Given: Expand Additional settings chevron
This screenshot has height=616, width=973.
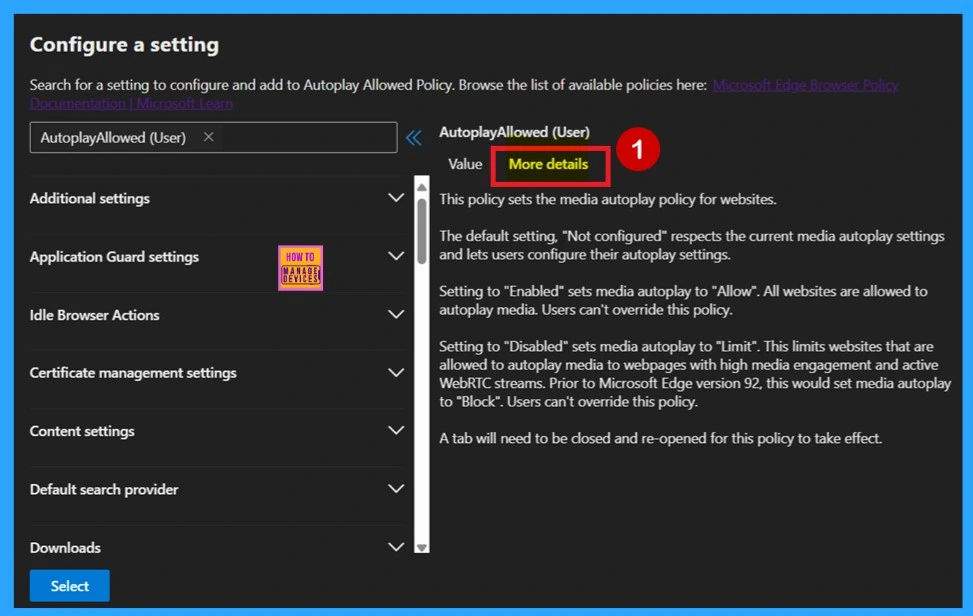Looking at the screenshot, I should (396, 198).
